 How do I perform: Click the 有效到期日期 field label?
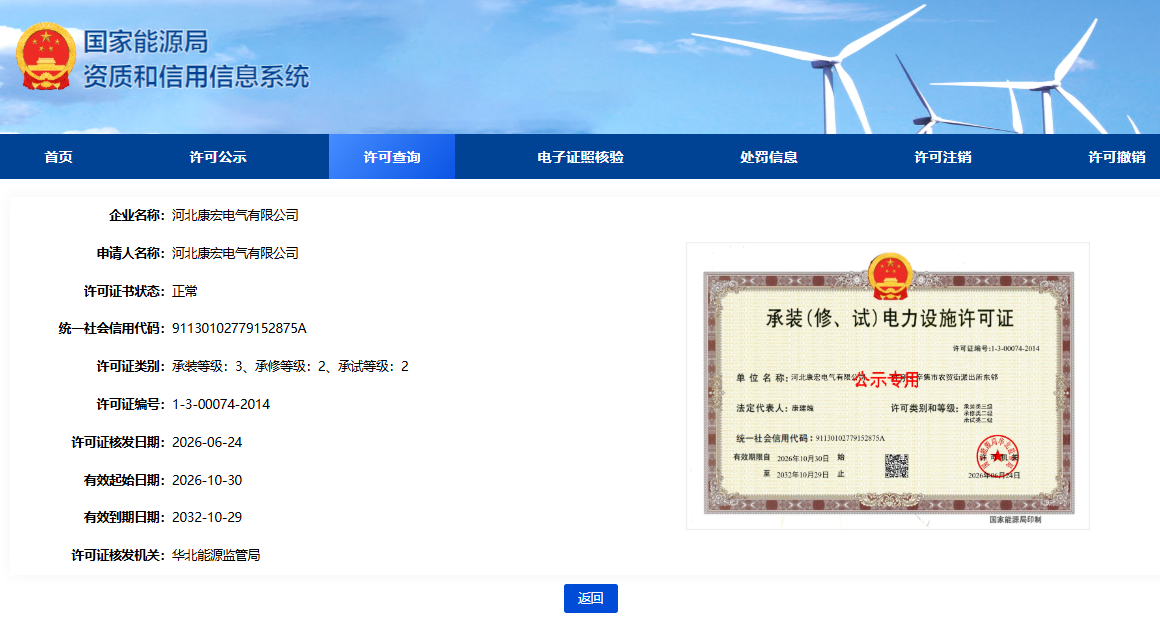click(x=124, y=517)
